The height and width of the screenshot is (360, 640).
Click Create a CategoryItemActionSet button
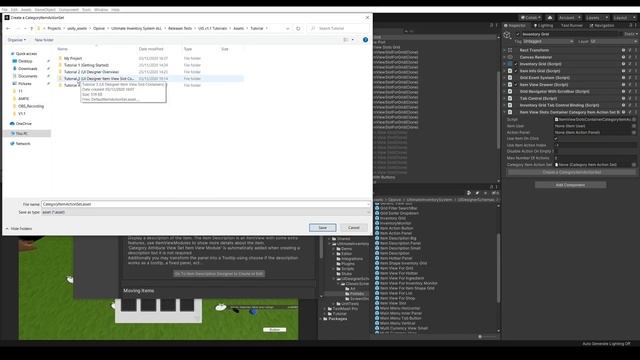pyautogui.click(x=571, y=172)
